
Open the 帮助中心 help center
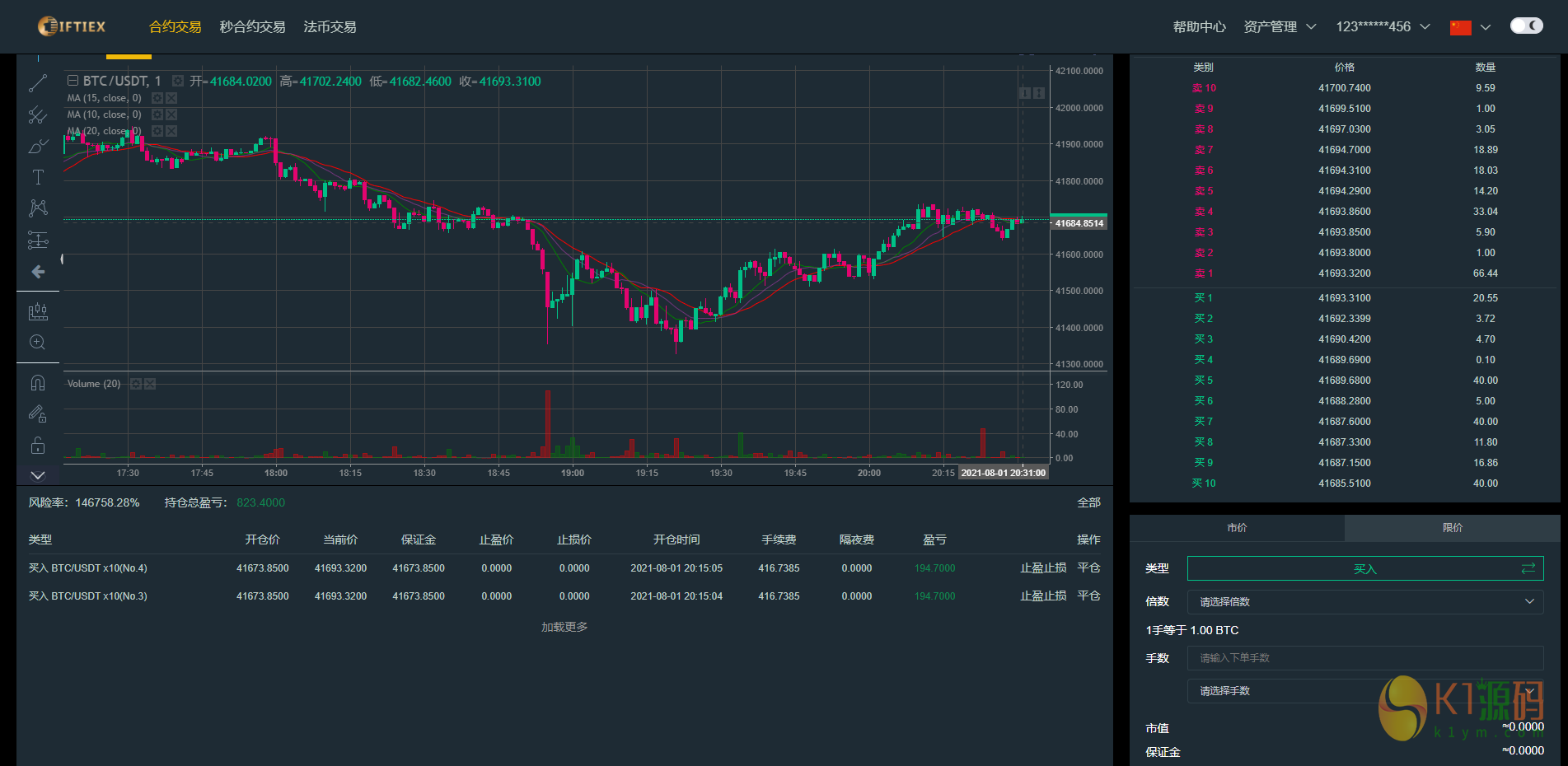pyautogui.click(x=1199, y=27)
